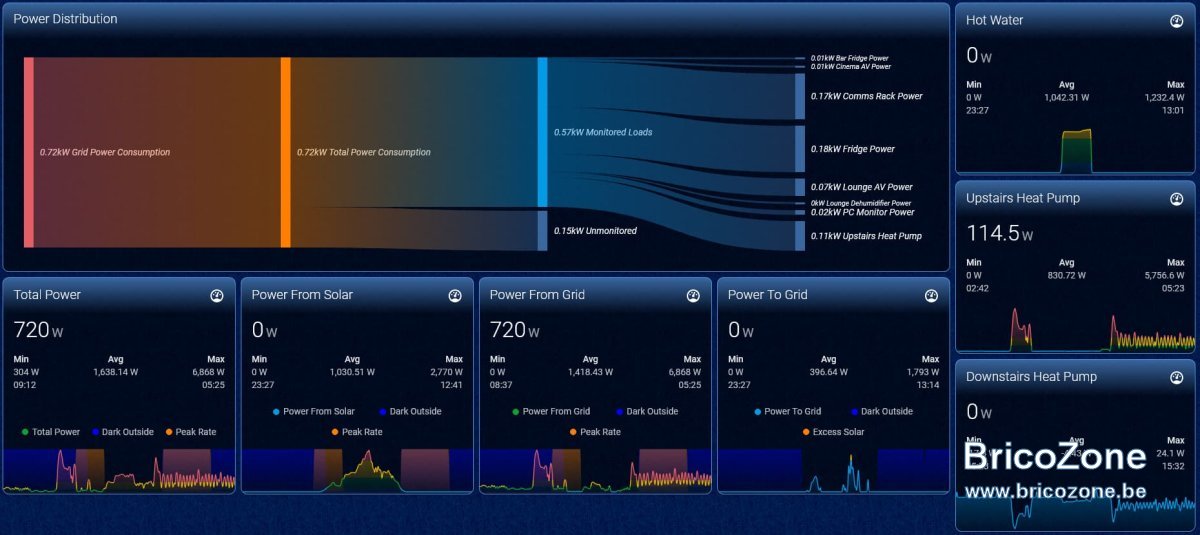Hide Excess Solar series in Power To Grid
Image resolution: width=1200 pixels, height=535 pixels.
[x=832, y=432]
